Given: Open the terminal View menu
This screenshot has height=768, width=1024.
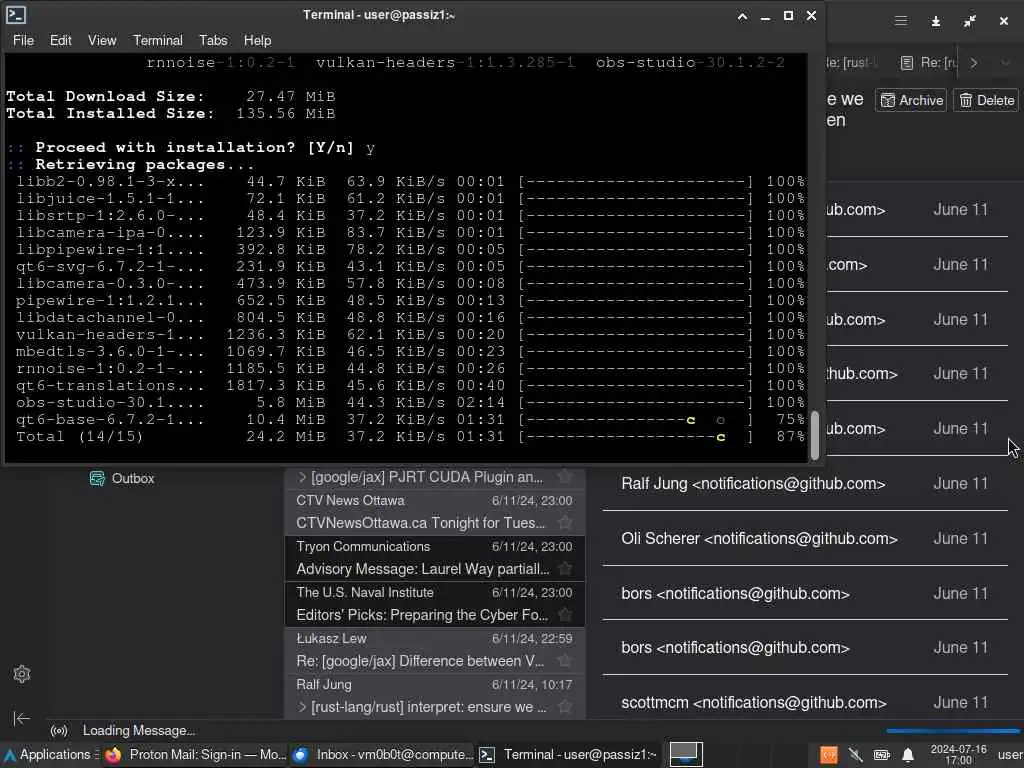Looking at the screenshot, I should [102, 40].
